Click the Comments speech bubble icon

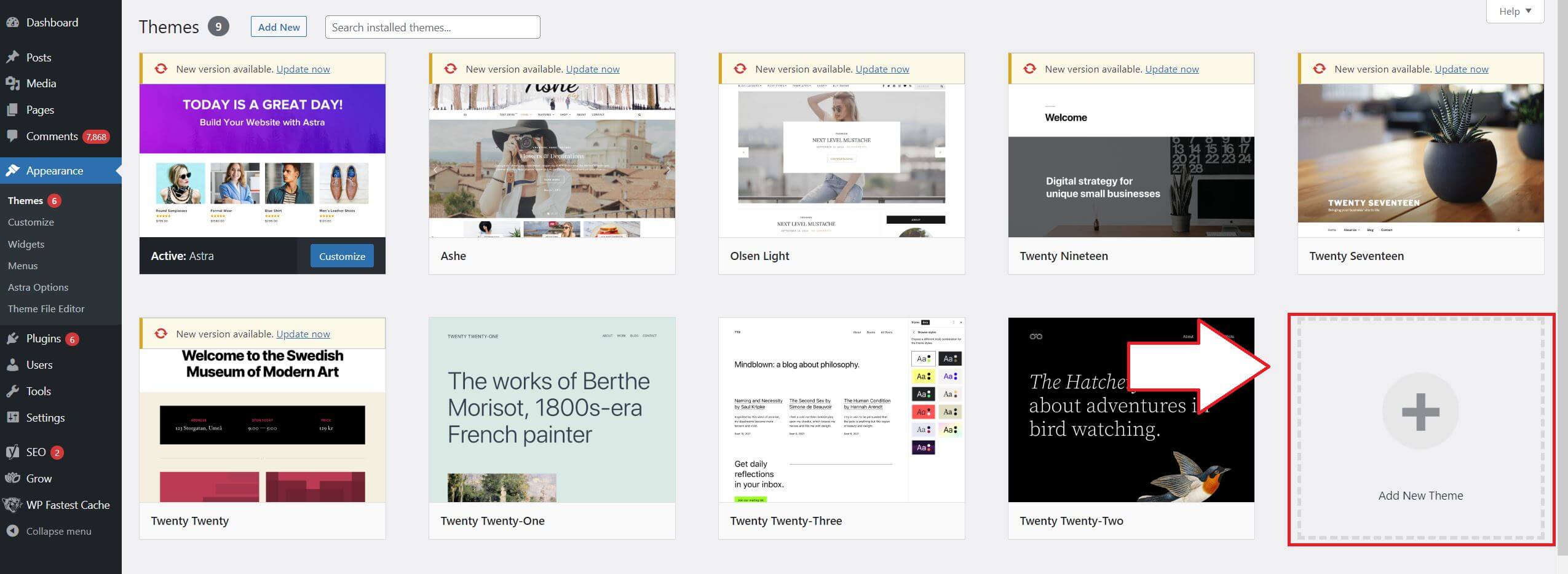click(12, 136)
